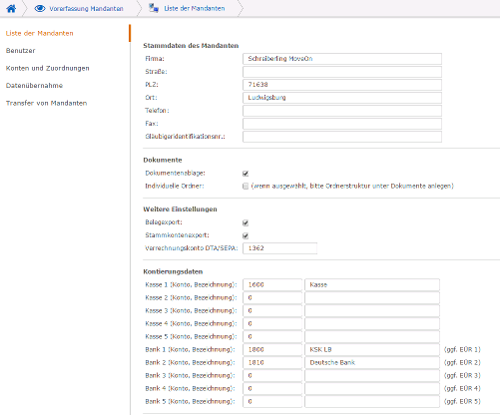
Task: Click the home icon in breadcrumb
Action: 11,8
